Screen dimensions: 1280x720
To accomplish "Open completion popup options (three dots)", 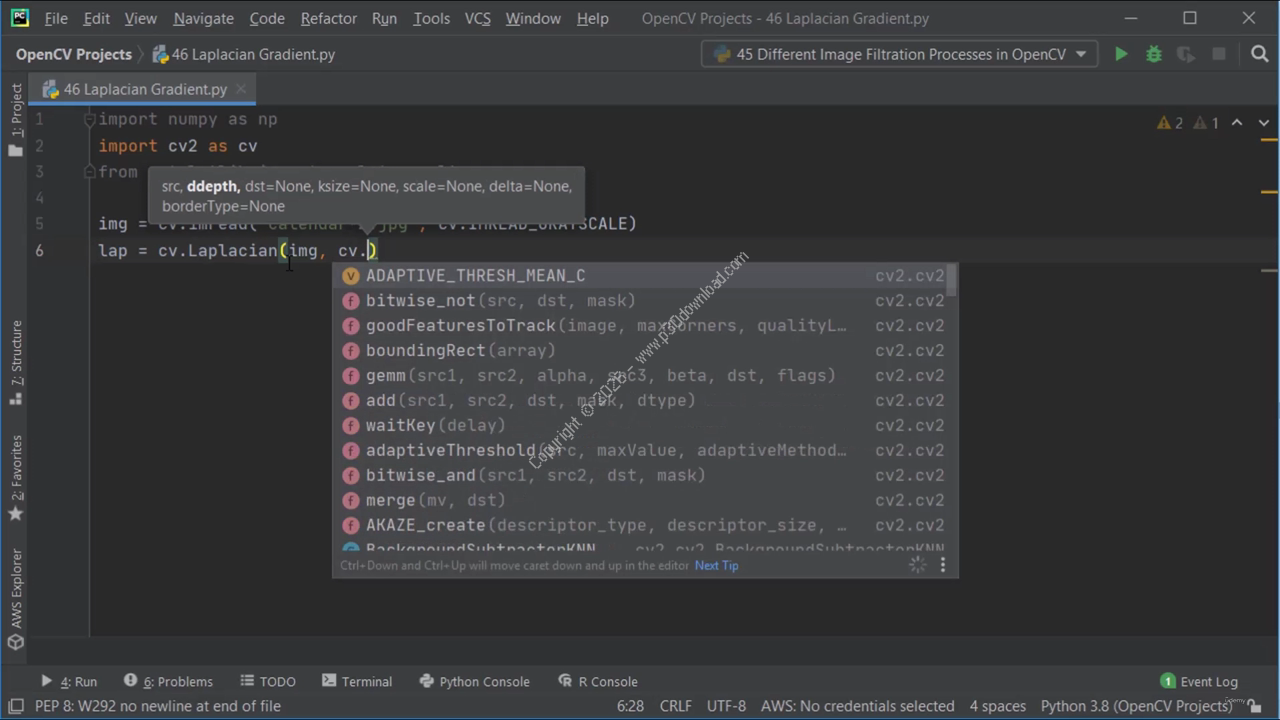I will [942, 565].
